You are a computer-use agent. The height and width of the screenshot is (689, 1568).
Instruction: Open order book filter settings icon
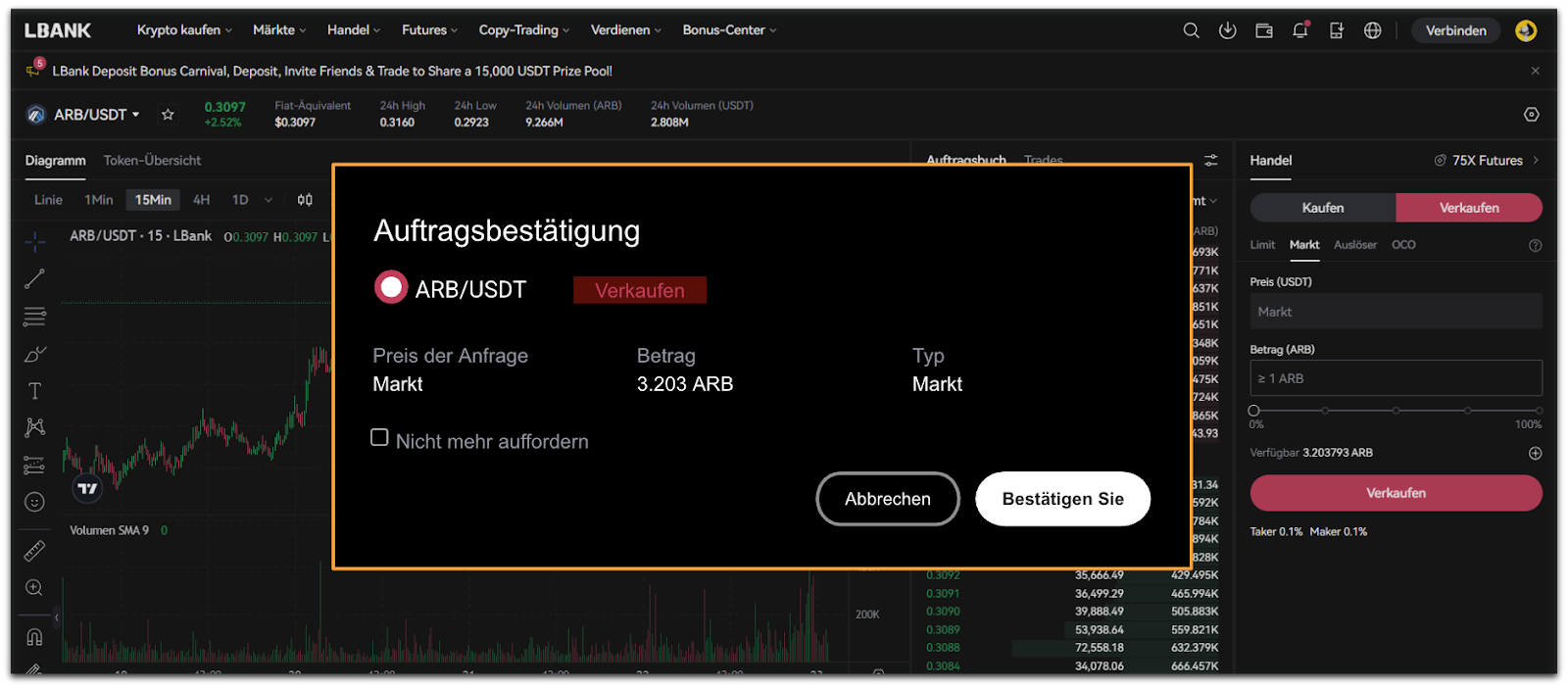[x=1211, y=160]
